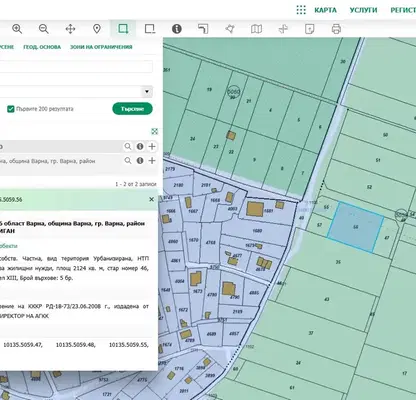Click parcel 2180 on the map
This screenshot has width=416, height=400.
(178, 185)
